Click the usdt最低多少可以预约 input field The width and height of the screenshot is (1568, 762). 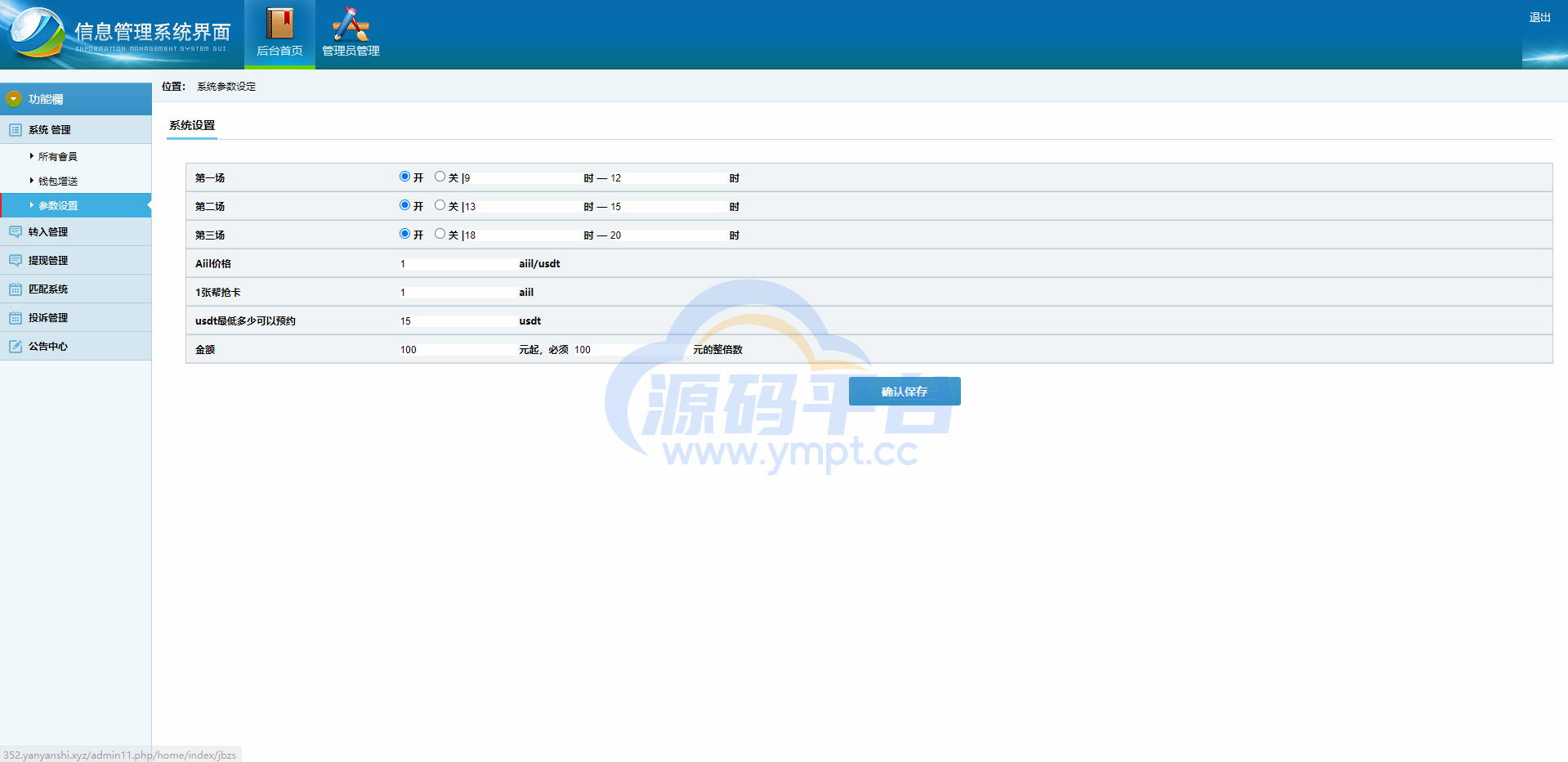458,321
